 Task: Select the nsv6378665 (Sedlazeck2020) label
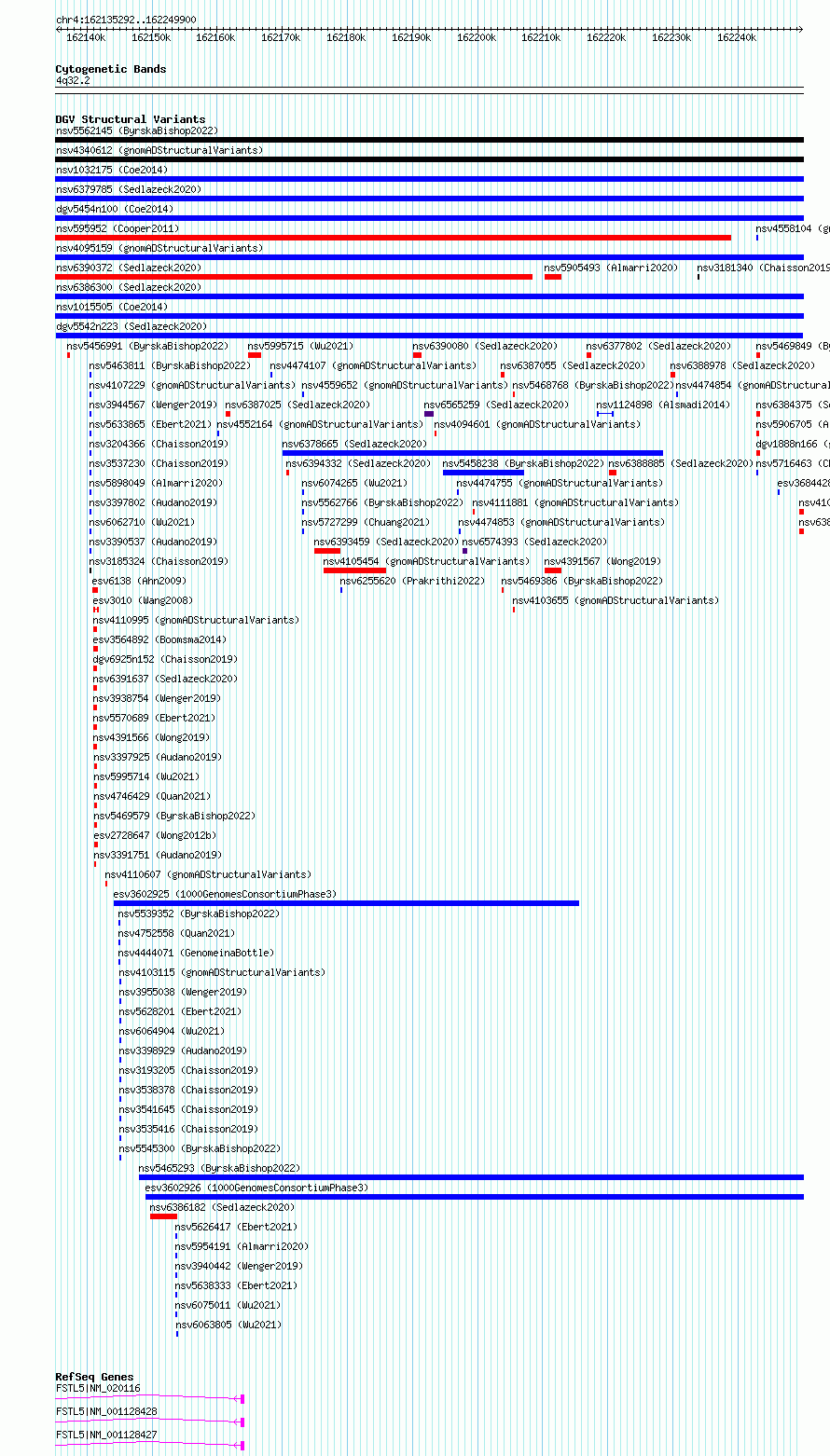pyautogui.click(x=354, y=444)
